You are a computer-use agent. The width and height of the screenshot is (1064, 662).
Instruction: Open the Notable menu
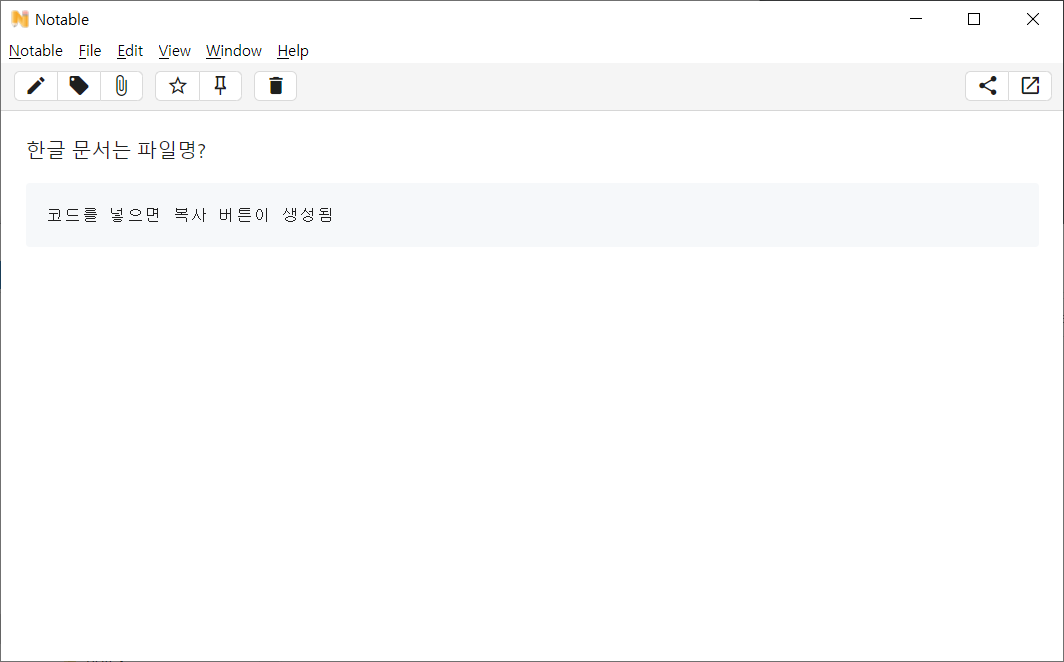pos(36,51)
